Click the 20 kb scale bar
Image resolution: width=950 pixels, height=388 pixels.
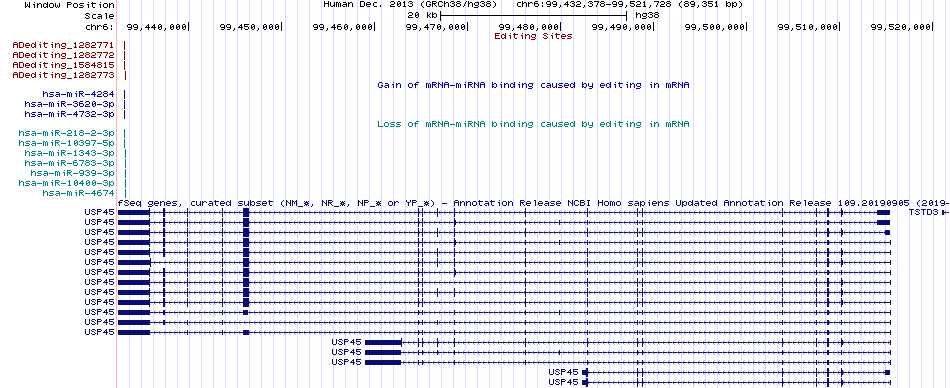click(533, 15)
